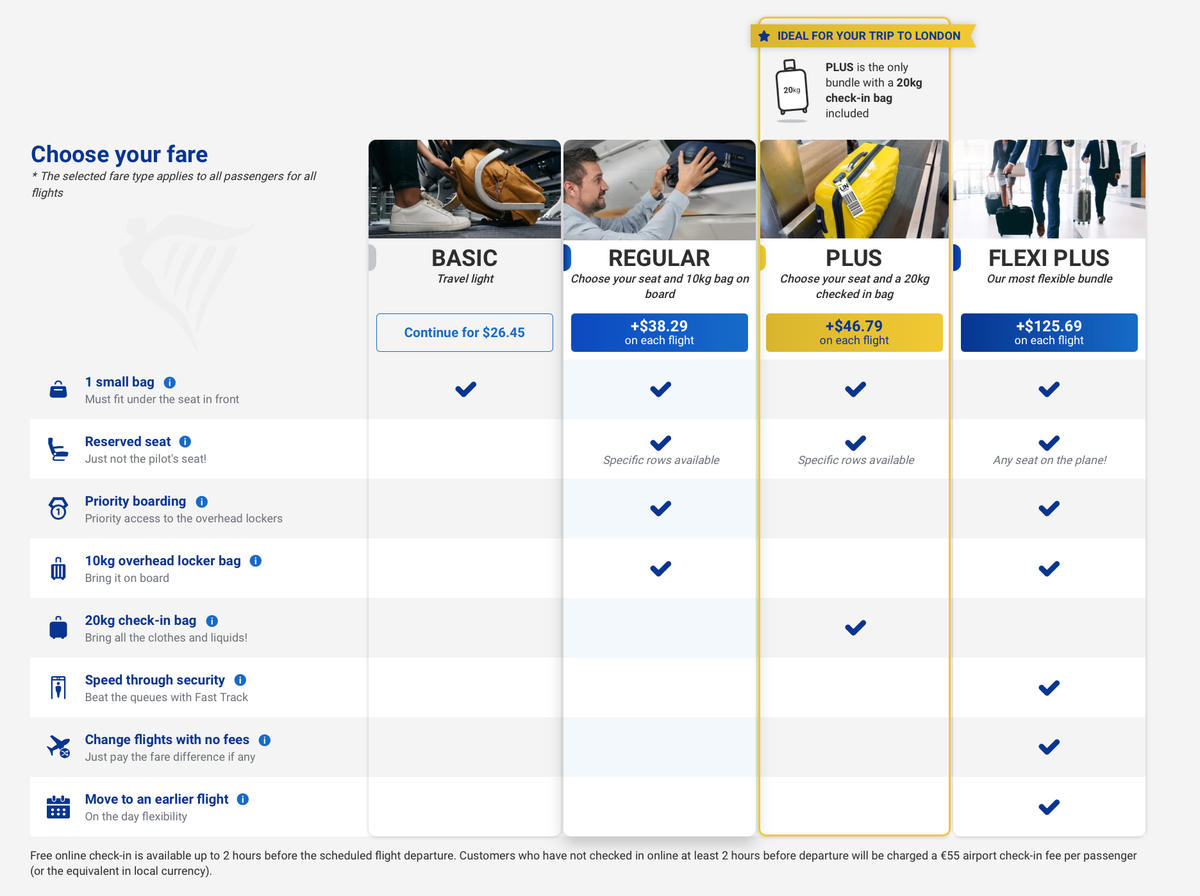Select Regular fare +$38.29 button
The image size is (1200, 896).
(x=659, y=333)
